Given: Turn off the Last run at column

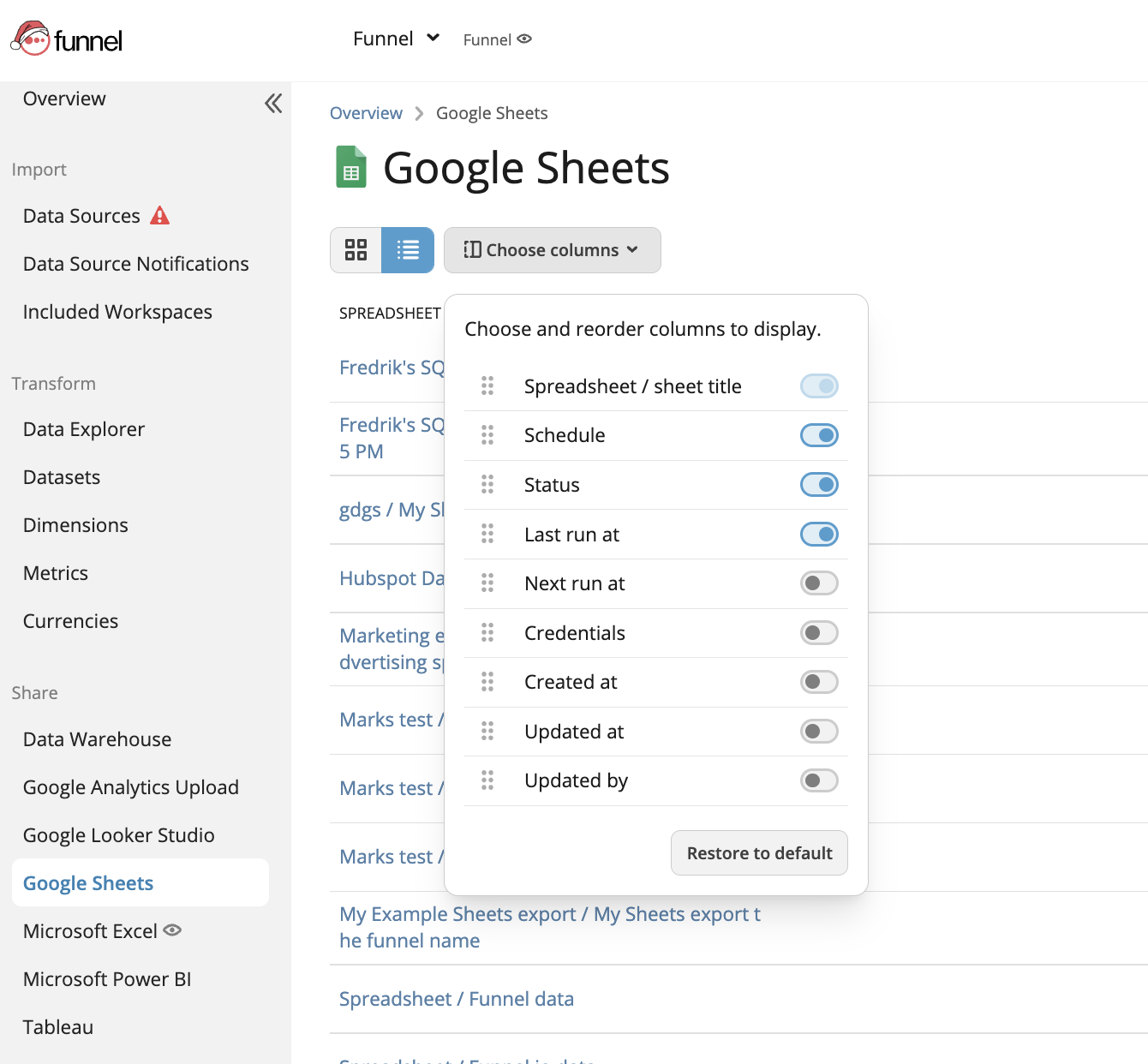Looking at the screenshot, I should tap(819, 535).
